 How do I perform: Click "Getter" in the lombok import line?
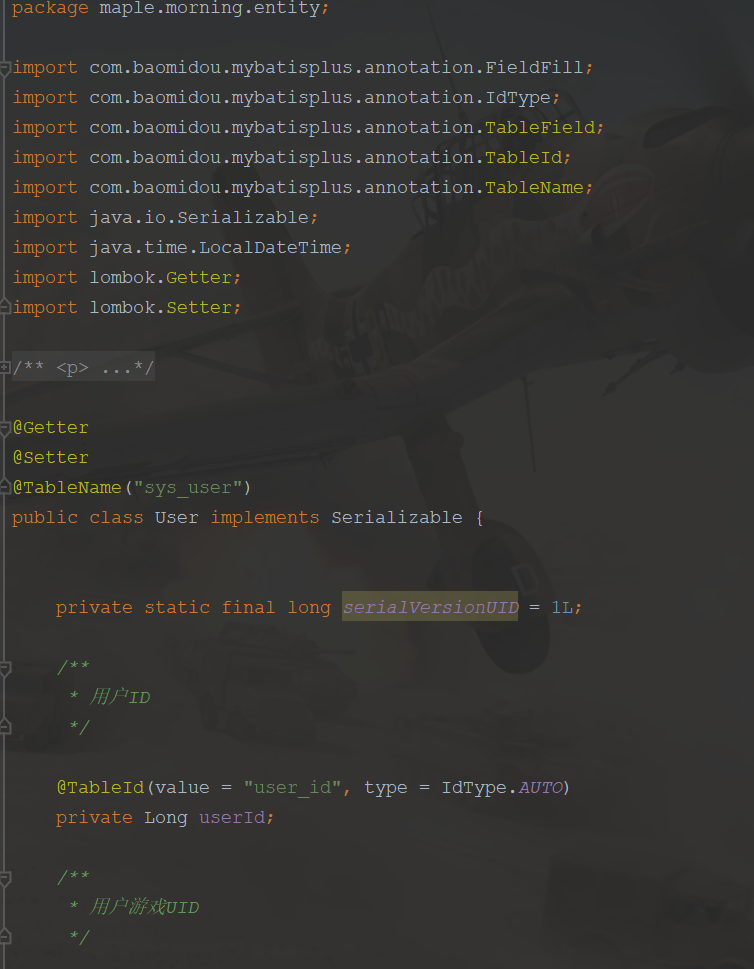pyautogui.click(x=198, y=277)
